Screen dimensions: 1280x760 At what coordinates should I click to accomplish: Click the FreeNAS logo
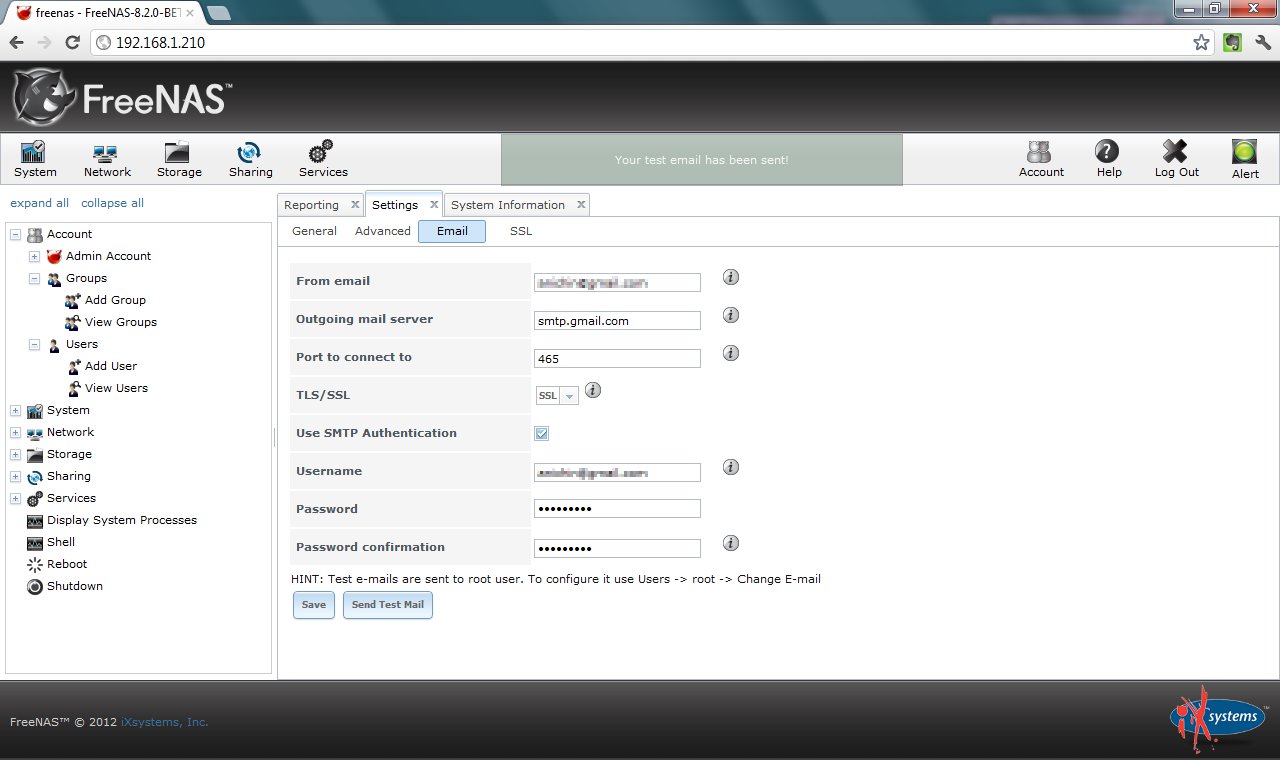(x=121, y=97)
